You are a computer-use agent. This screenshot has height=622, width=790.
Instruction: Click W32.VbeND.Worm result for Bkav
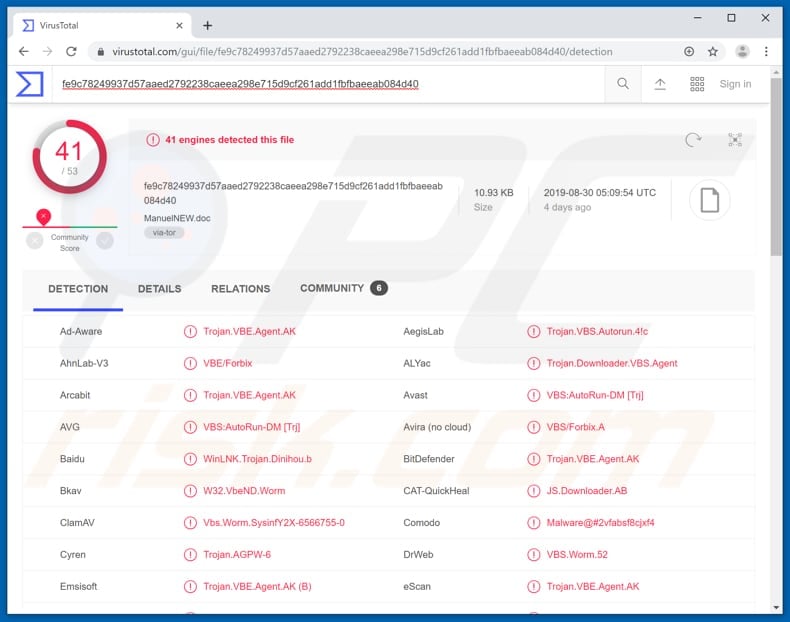tap(244, 491)
